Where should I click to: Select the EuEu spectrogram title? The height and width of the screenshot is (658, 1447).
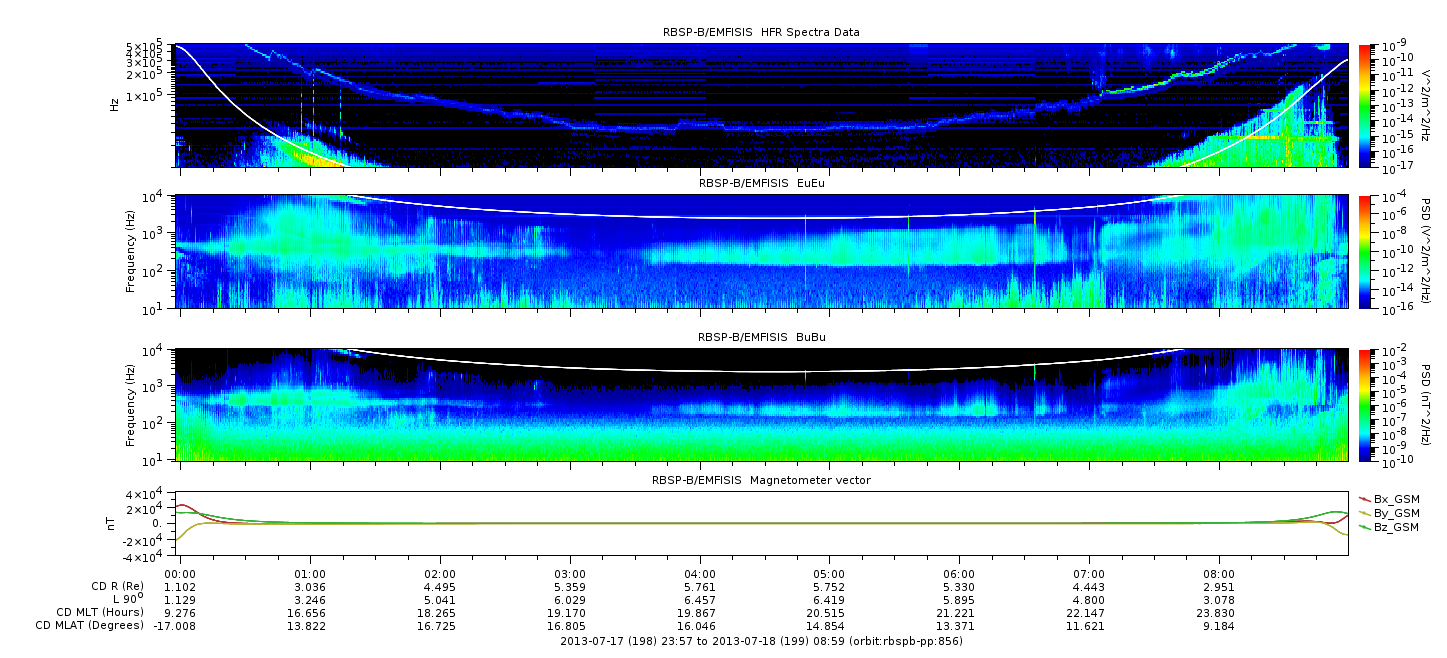(x=761, y=183)
